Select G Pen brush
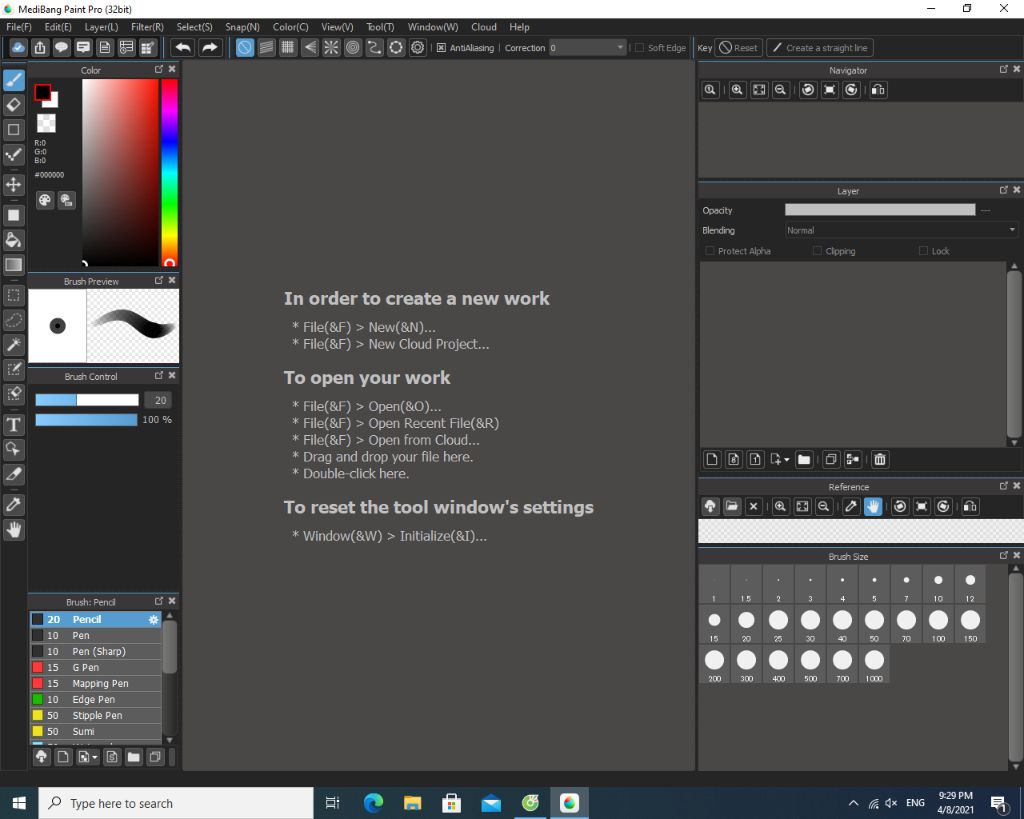1024x819 pixels. point(96,667)
